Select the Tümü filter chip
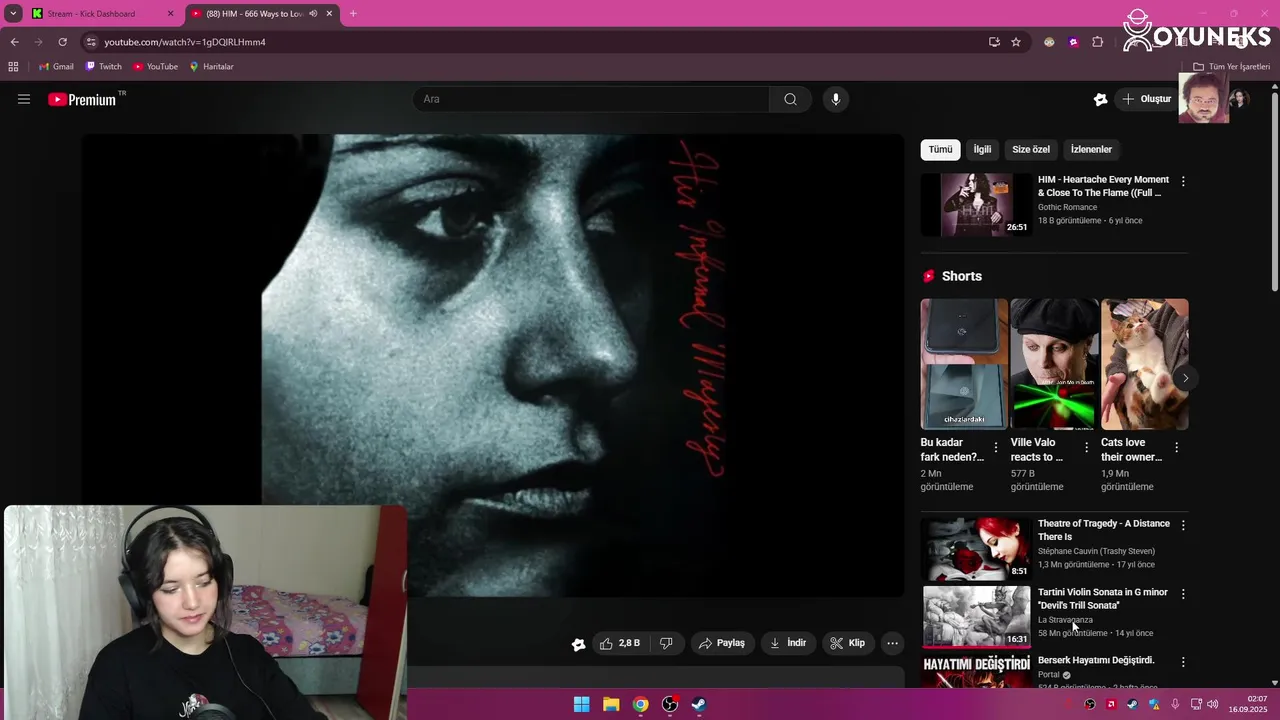Viewport: 1280px width, 720px height. (x=940, y=149)
